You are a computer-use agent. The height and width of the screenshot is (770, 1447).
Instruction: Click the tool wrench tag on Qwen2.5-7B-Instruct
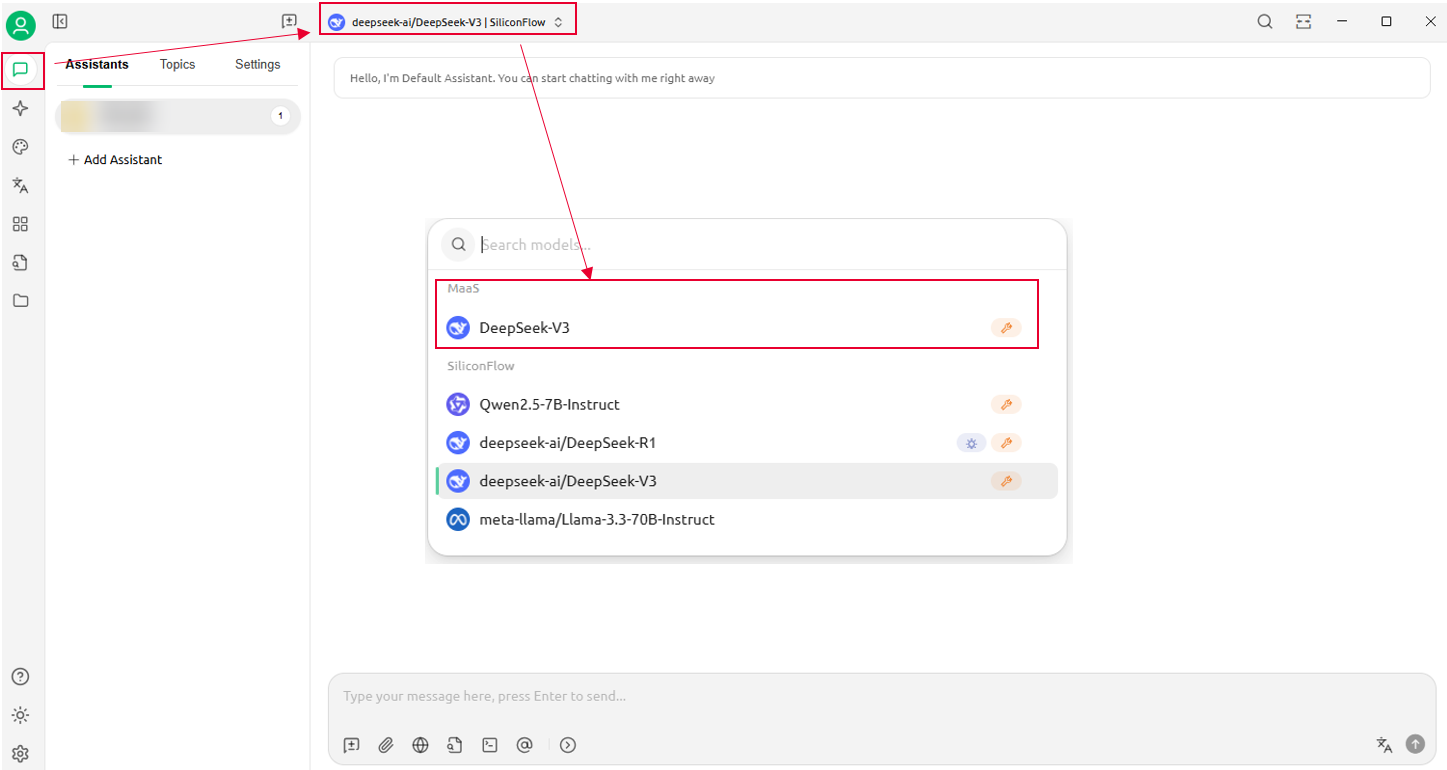[x=1006, y=405]
